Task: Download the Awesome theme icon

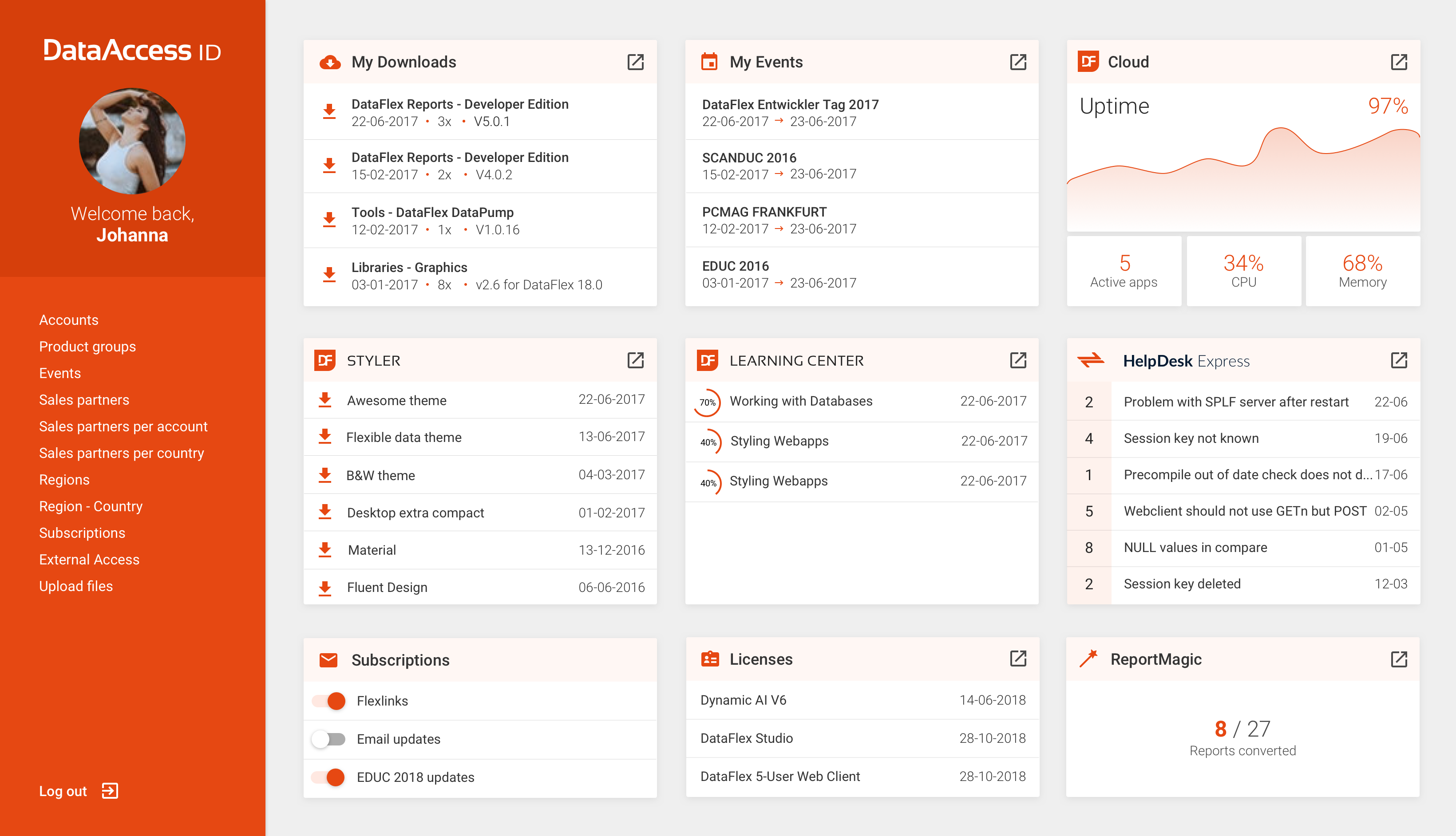Action: 325,400
